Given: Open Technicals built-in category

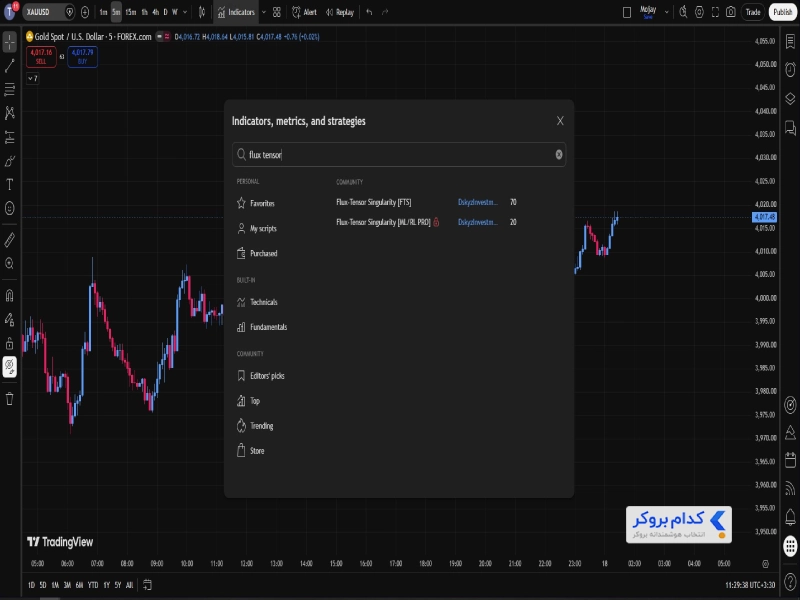Looking at the screenshot, I should click(257, 302).
